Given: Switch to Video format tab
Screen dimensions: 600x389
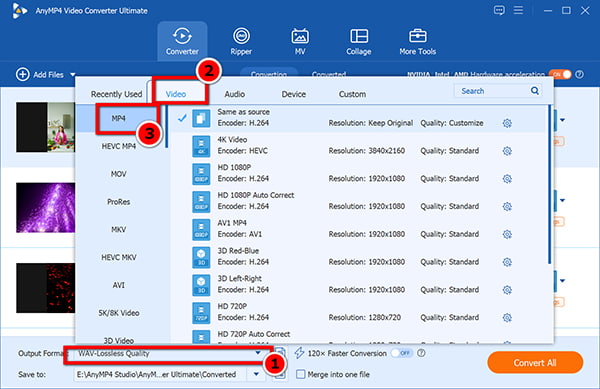Looking at the screenshot, I should (x=176, y=94).
